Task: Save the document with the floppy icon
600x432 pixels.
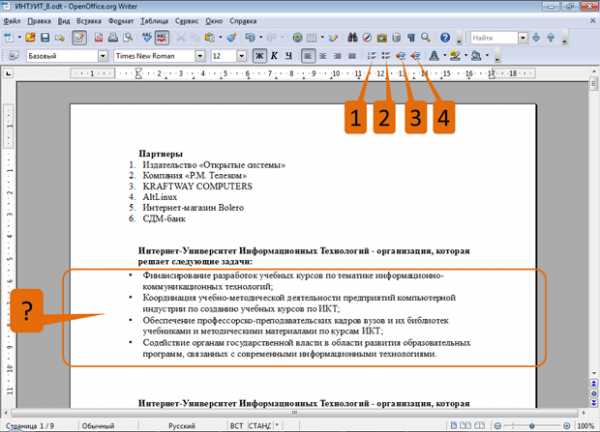Action: [45, 37]
